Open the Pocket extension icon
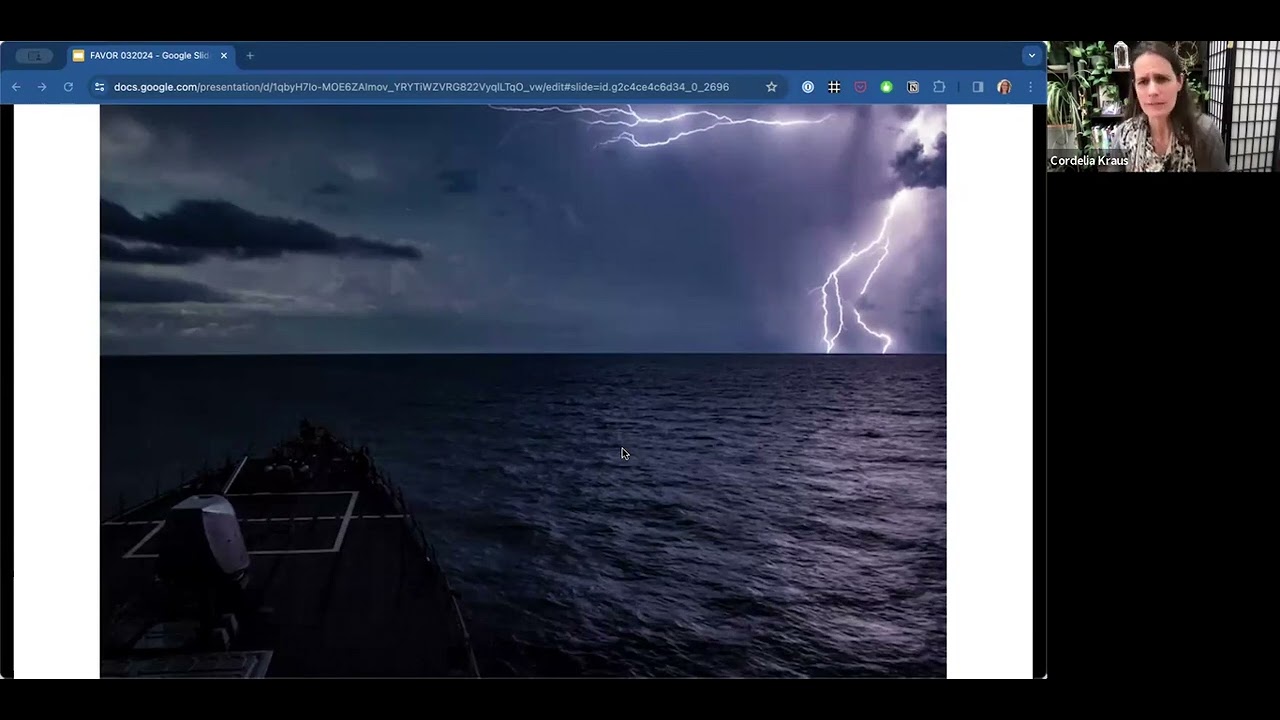This screenshot has width=1280, height=720. tap(860, 87)
